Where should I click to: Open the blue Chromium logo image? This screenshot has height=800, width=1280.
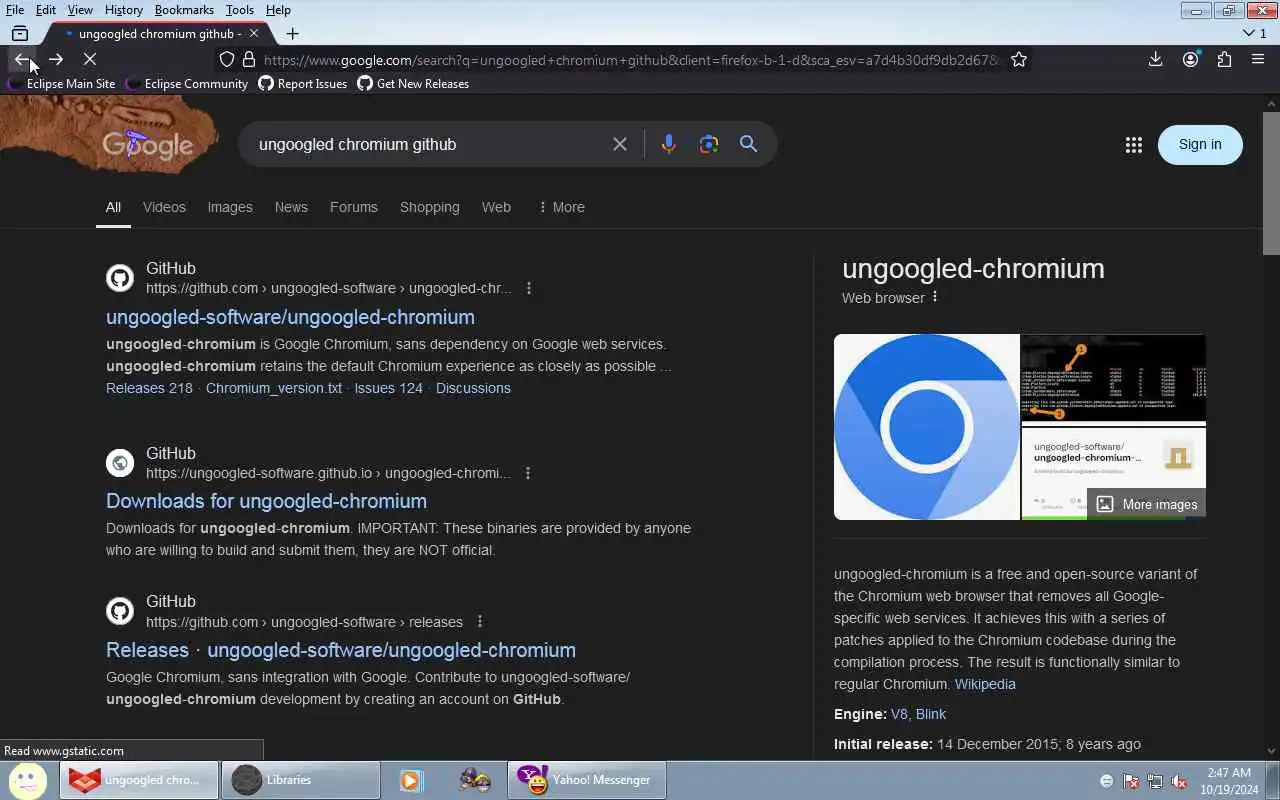pos(927,427)
